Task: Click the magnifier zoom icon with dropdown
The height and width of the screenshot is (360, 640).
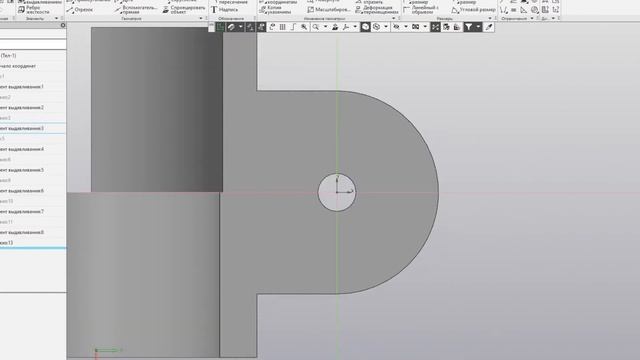Action: point(316,27)
